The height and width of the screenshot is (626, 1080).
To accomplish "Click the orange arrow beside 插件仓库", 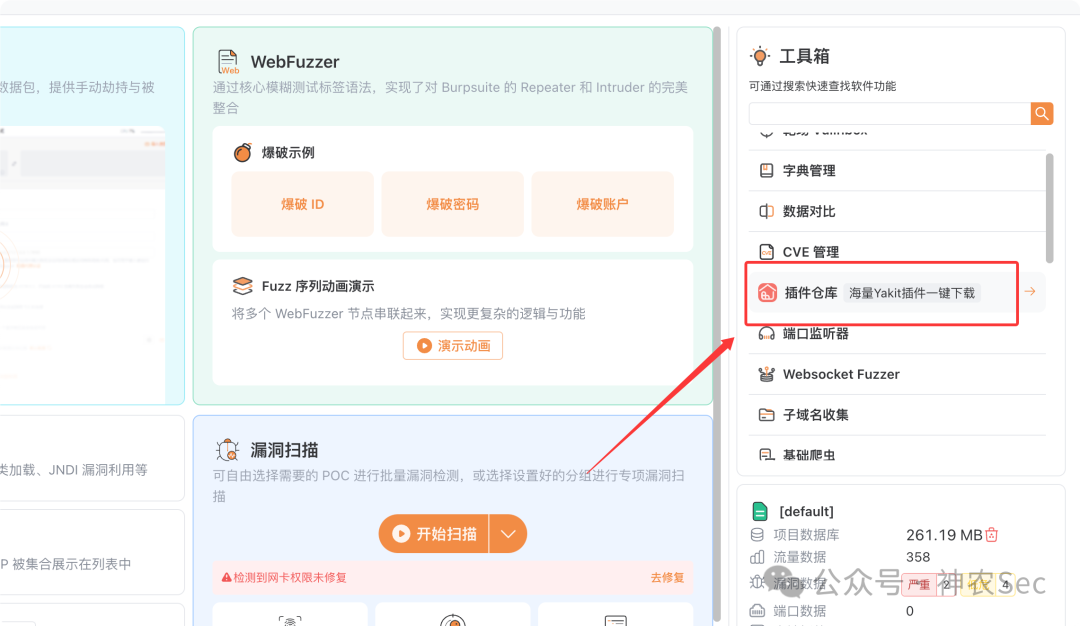I will coord(1030,292).
